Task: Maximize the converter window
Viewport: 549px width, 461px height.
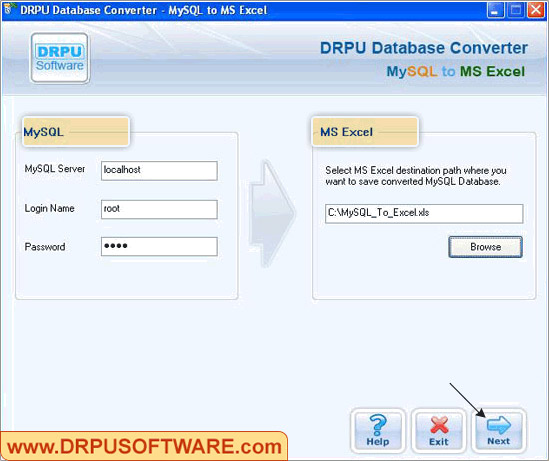Action: tap(516, 9)
